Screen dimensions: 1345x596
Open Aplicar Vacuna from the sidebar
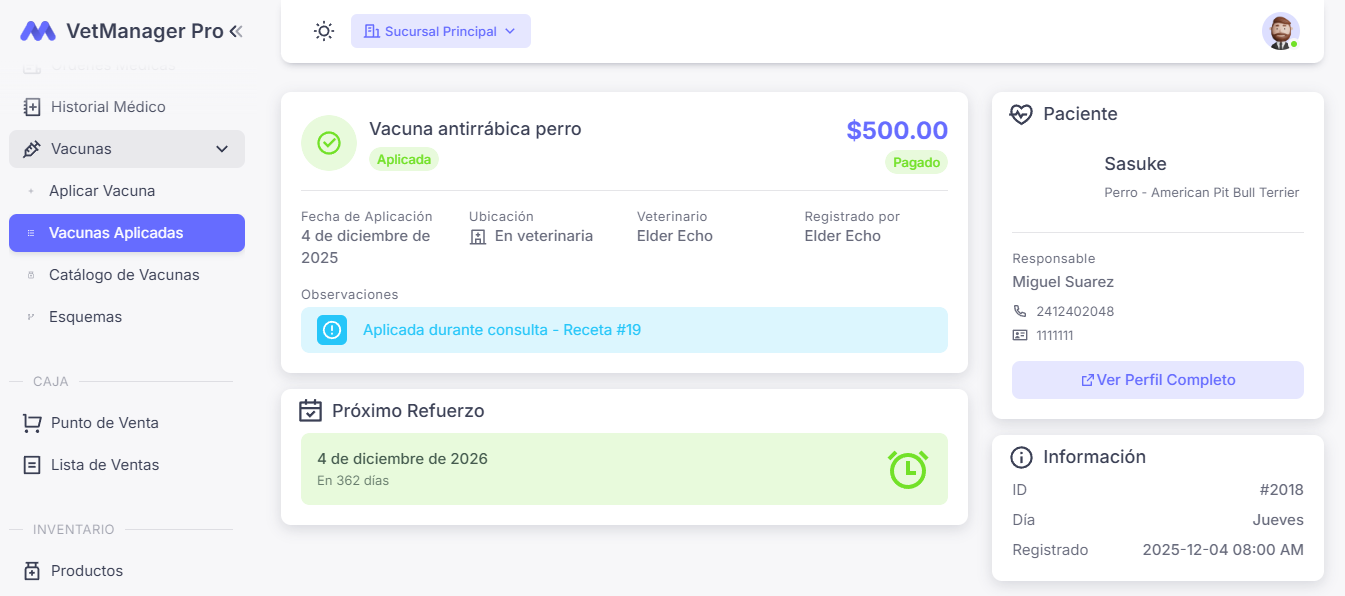point(100,190)
